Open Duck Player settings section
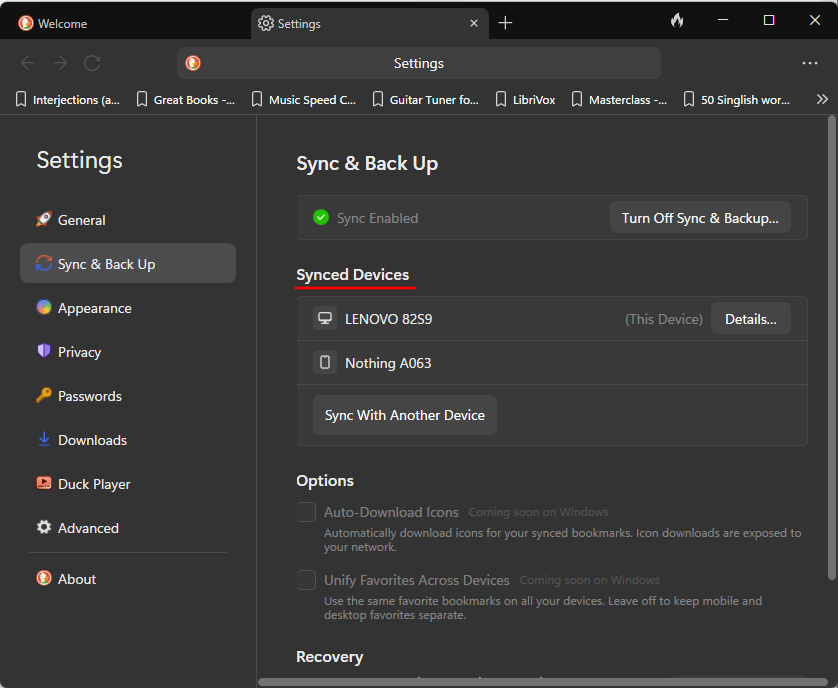 click(x=128, y=484)
